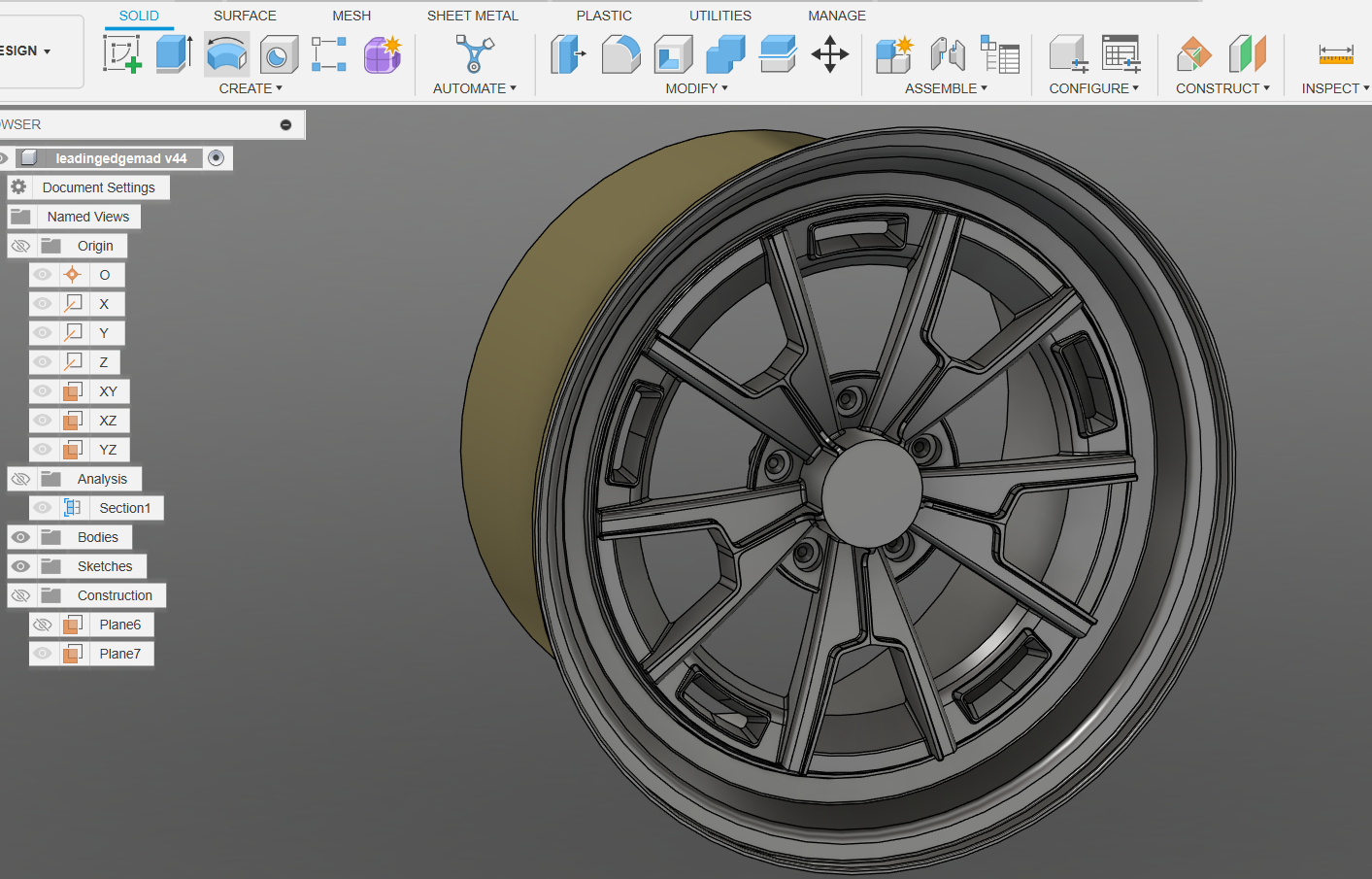
Task: Expand the CREATE dropdown menu
Action: pyautogui.click(x=251, y=88)
